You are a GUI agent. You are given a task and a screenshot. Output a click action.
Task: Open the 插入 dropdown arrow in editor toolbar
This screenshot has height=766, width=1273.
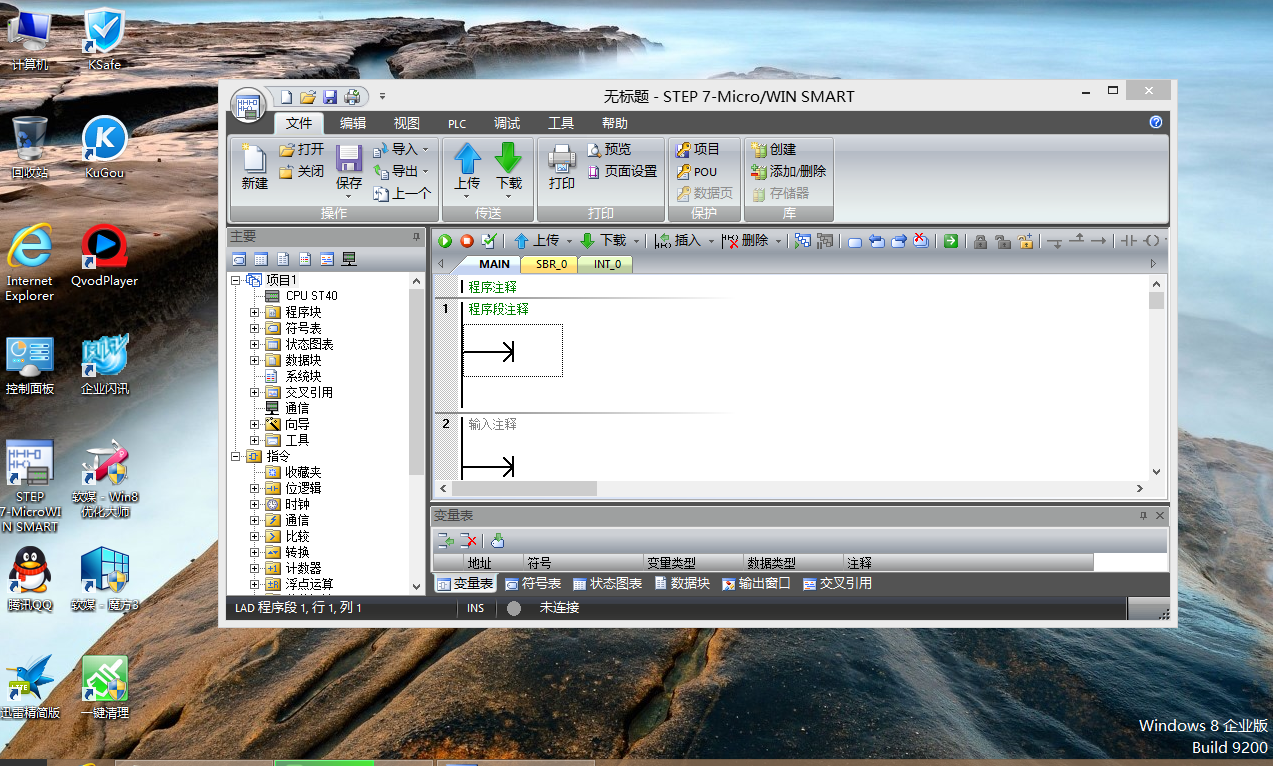(x=711, y=241)
